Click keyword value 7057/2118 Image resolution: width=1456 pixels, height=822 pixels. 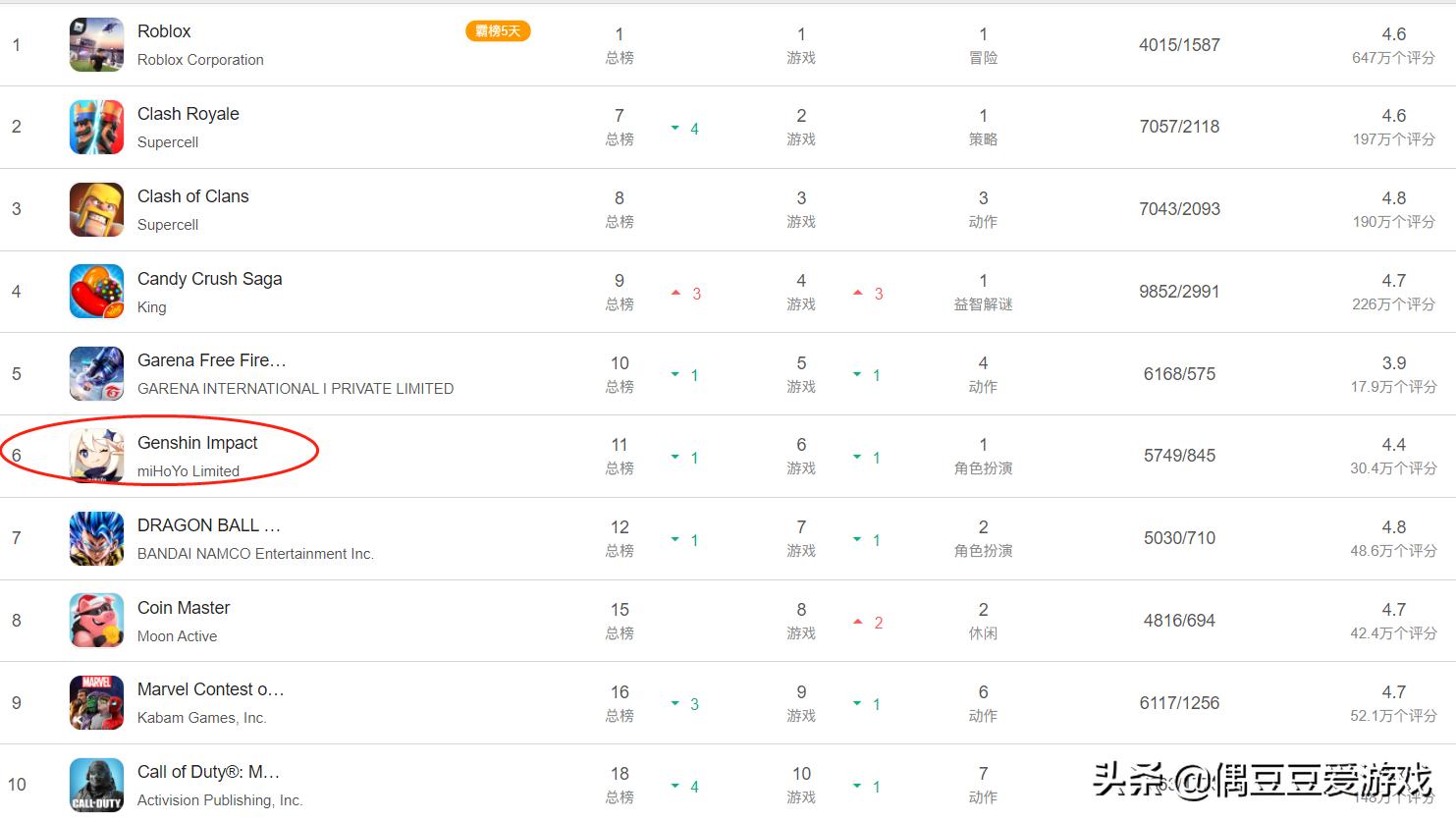tap(1179, 127)
